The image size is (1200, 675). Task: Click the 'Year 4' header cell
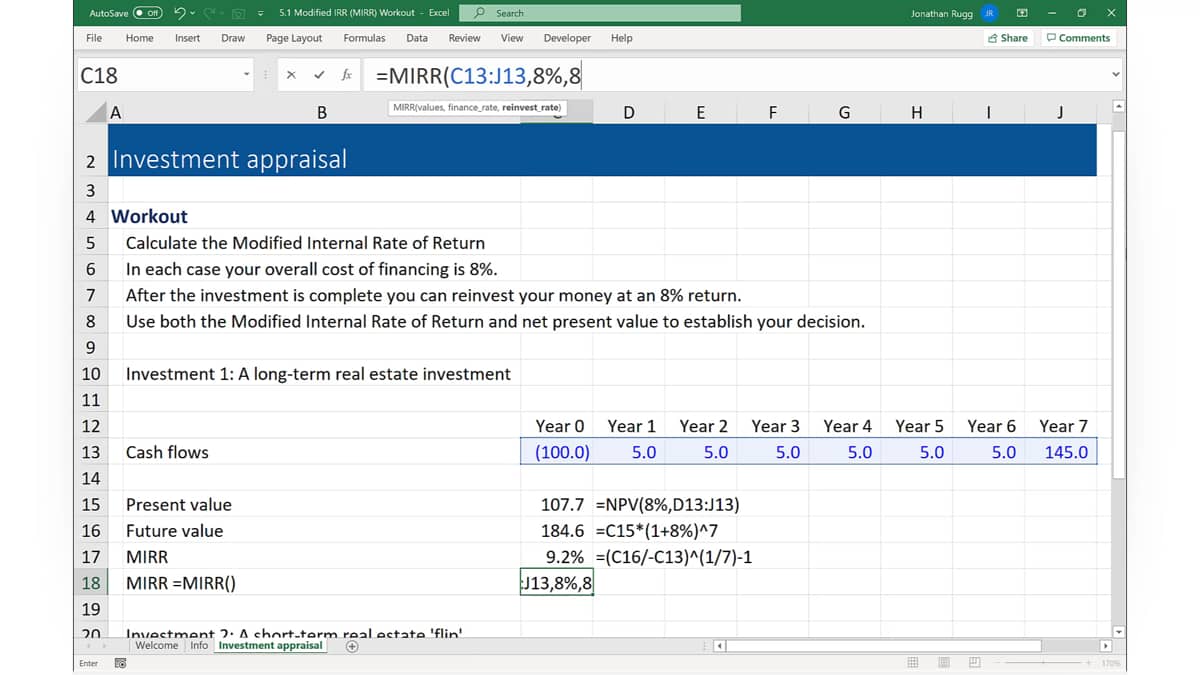coord(845,426)
